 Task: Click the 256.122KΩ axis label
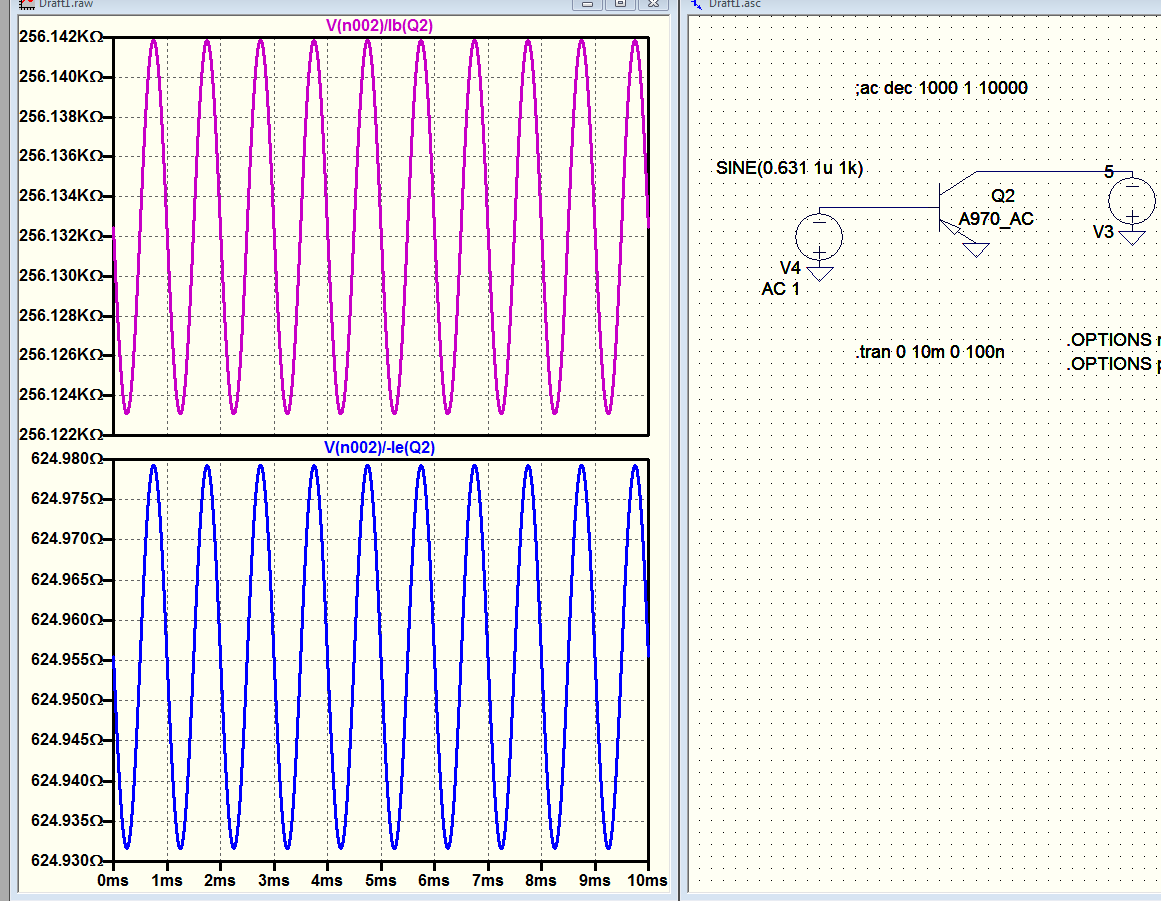[x=61, y=434]
